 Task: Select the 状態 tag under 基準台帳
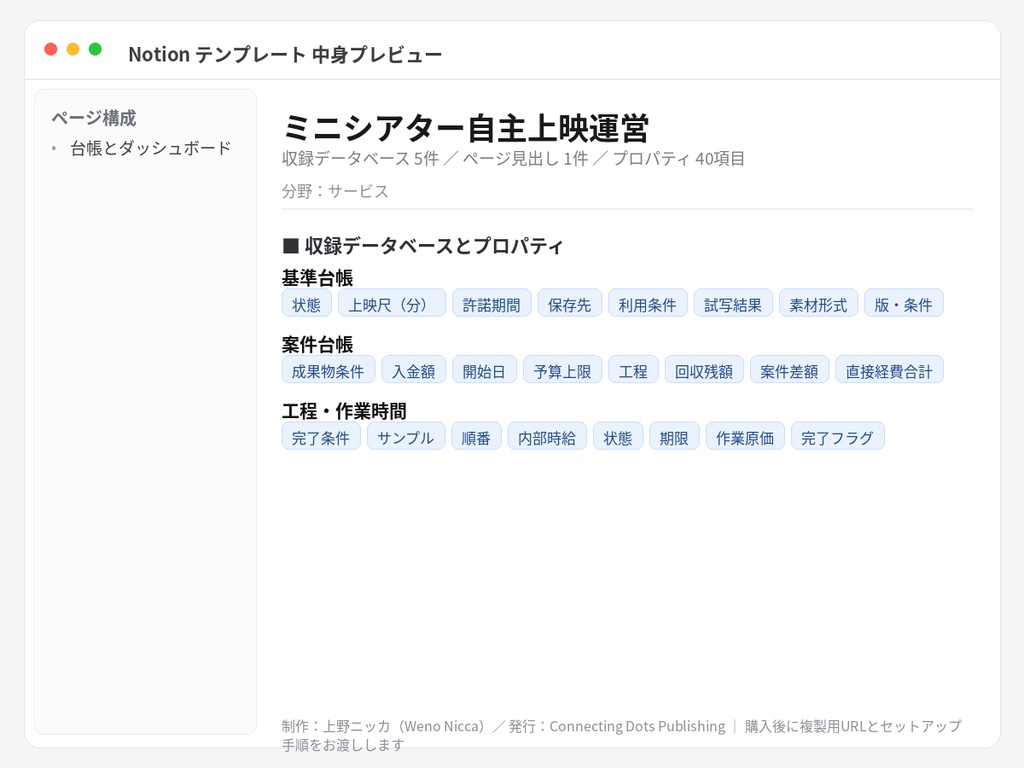(306, 304)
